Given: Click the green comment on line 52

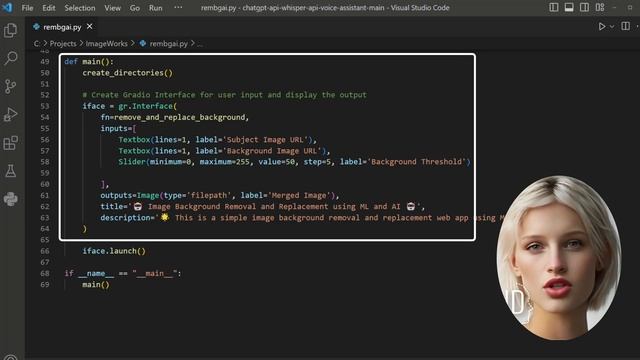Looking at the screenshot, I should 224,95.
